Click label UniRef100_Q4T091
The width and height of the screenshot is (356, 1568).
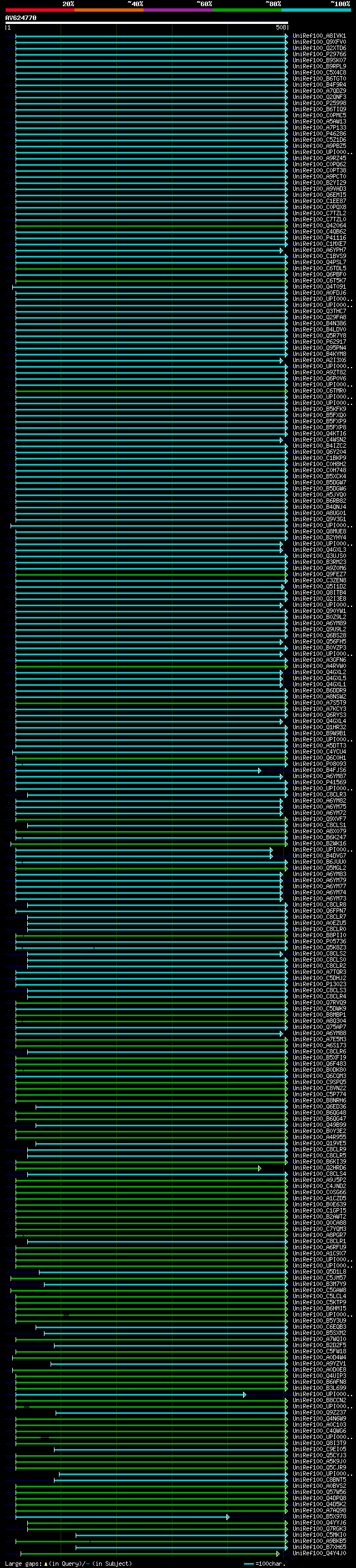pyautogui.click(x=319, y=286)
